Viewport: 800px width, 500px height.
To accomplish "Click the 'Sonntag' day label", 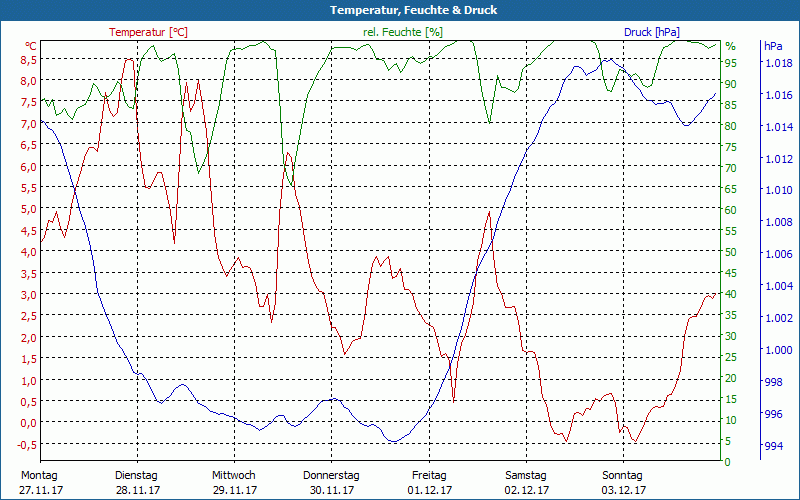I will 622,476.
